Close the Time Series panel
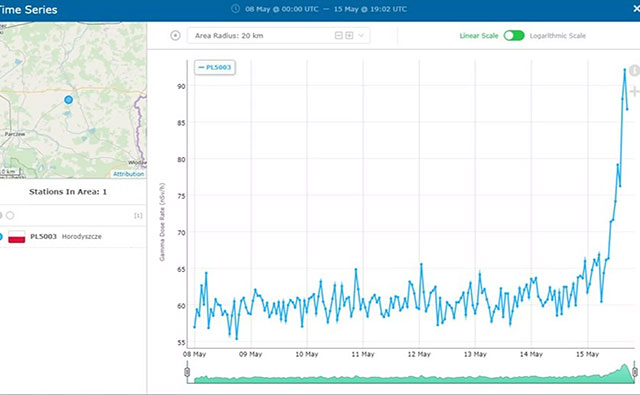 636,9
